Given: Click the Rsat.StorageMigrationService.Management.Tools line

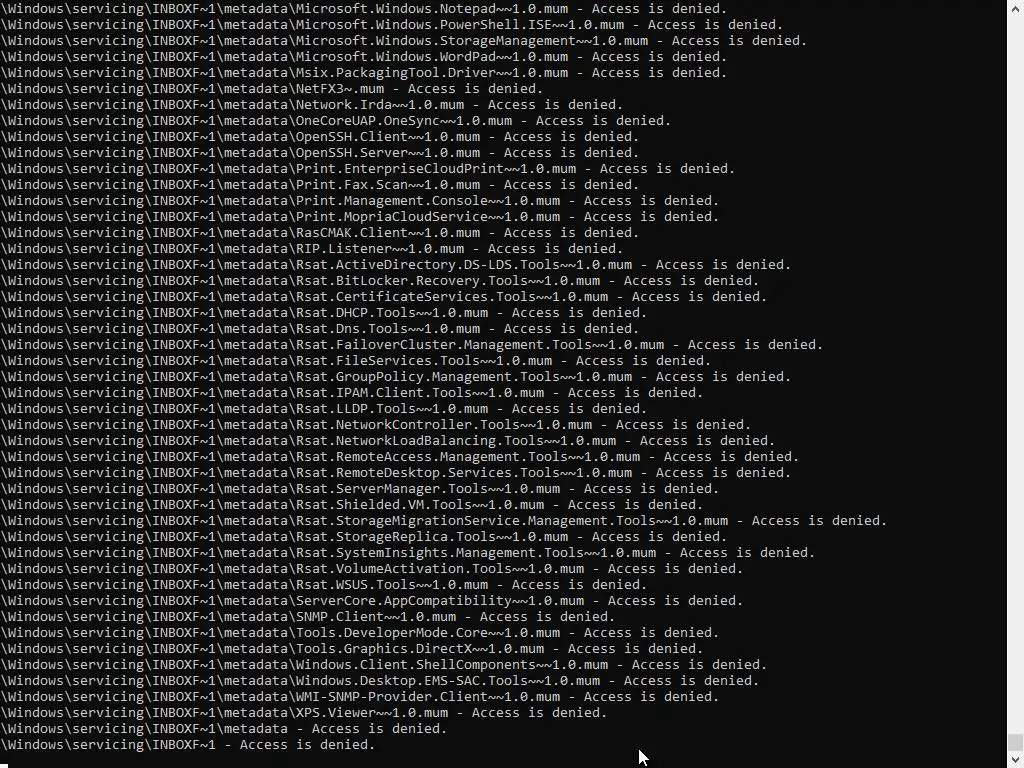Looking at the screenshot, I should click(x=443, y=520).
